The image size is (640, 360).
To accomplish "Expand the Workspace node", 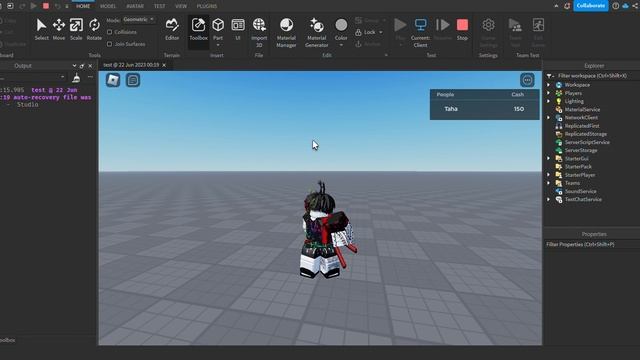I will (x=549, y=85).
